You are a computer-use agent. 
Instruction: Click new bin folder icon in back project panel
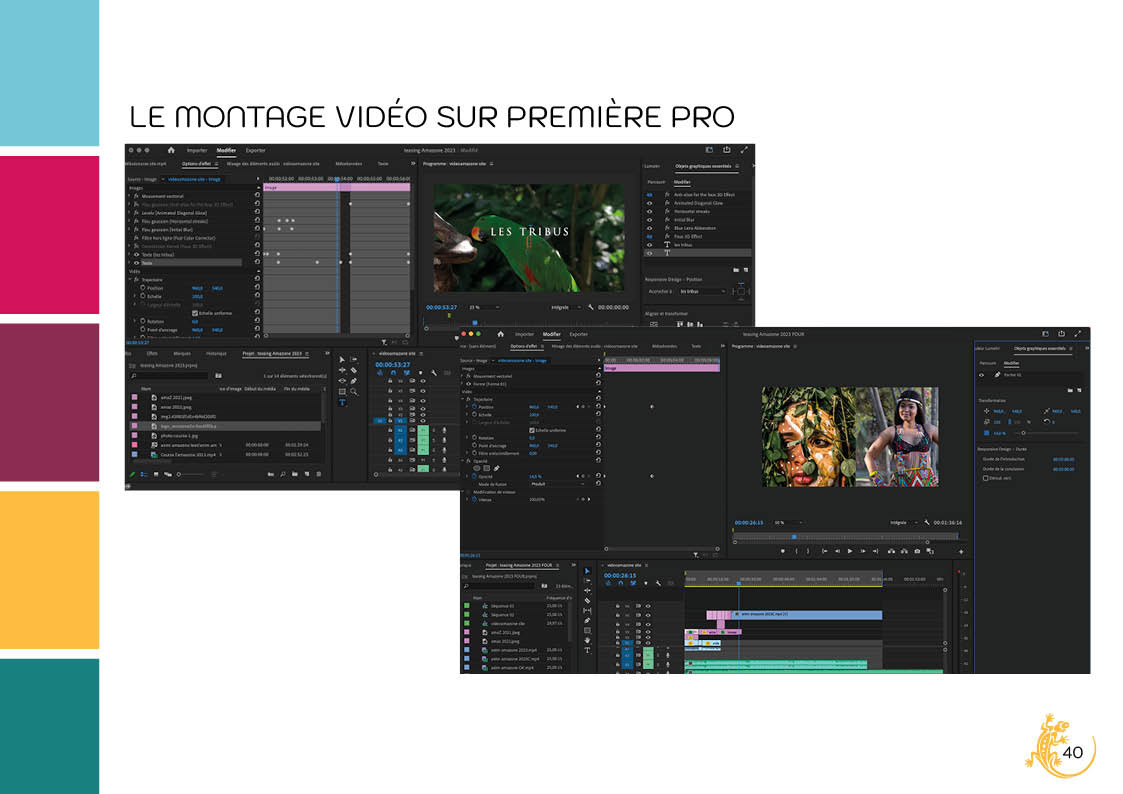pyautogui.click(x=295, y=474)
